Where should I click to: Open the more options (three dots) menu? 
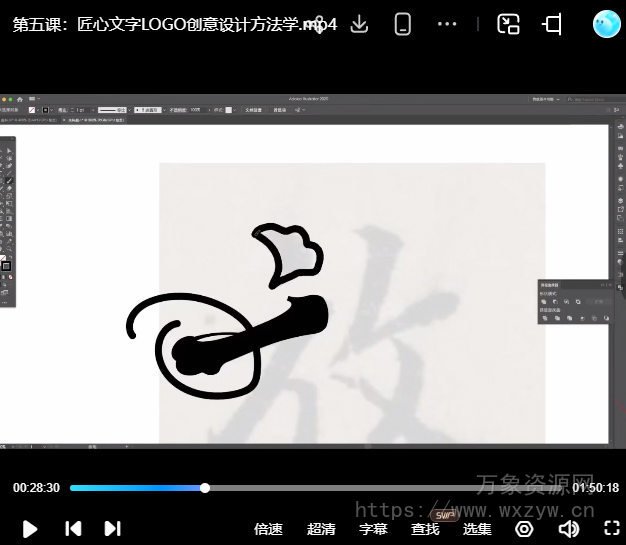pyautogui.click(x=447, y=25)
